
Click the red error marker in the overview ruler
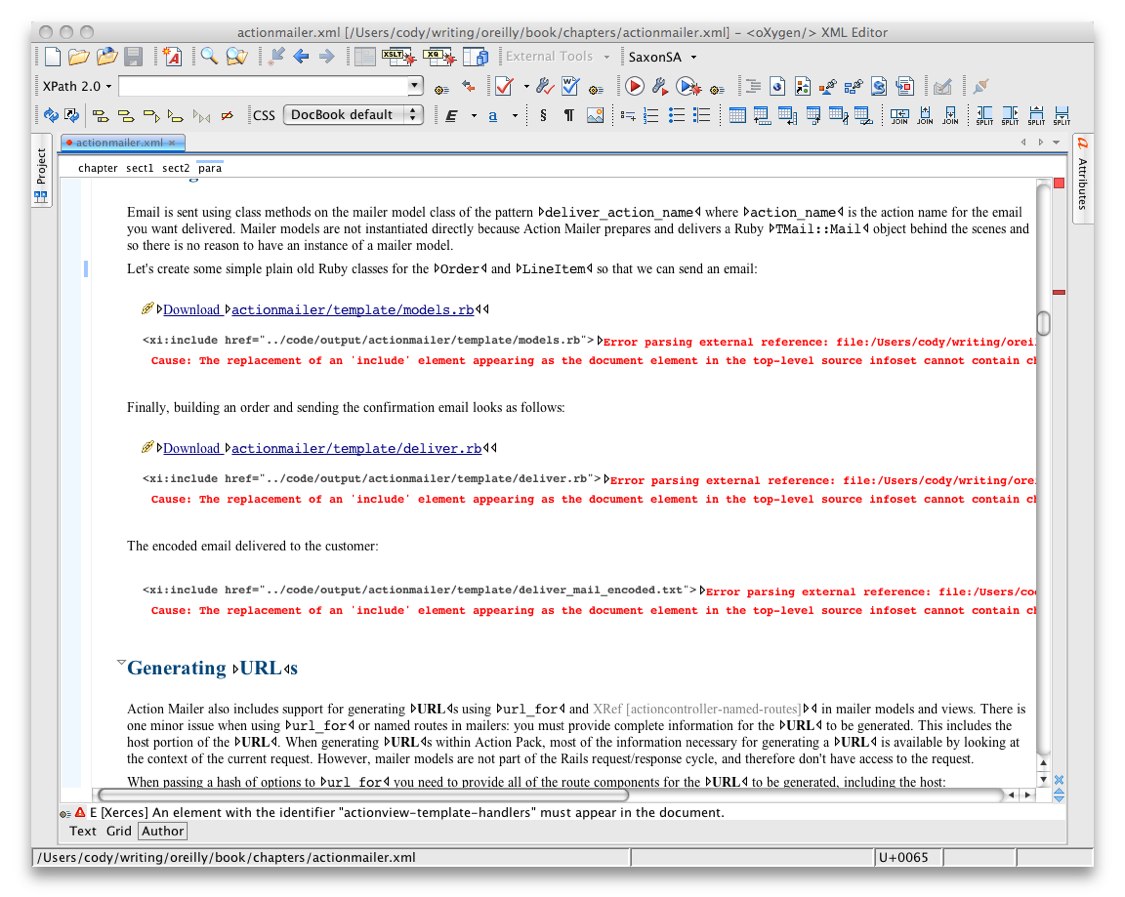click(1059, 292)
